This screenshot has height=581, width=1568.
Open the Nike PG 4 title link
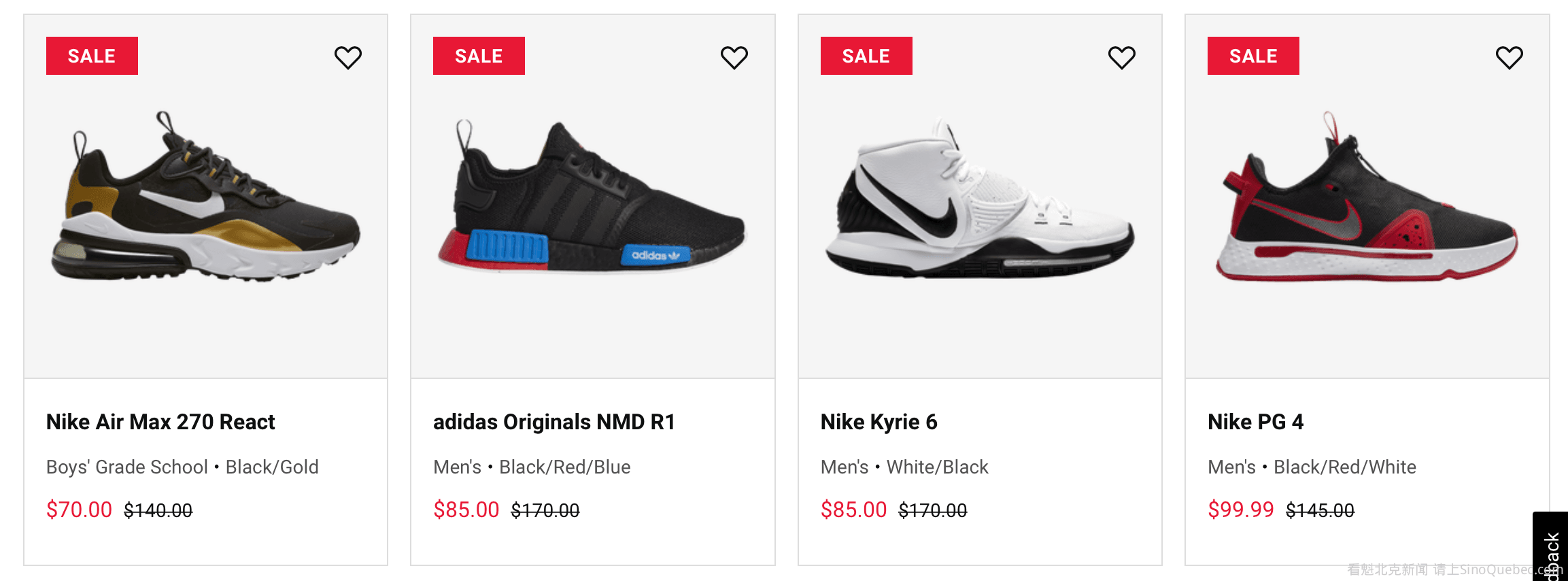click(1255, 422)
